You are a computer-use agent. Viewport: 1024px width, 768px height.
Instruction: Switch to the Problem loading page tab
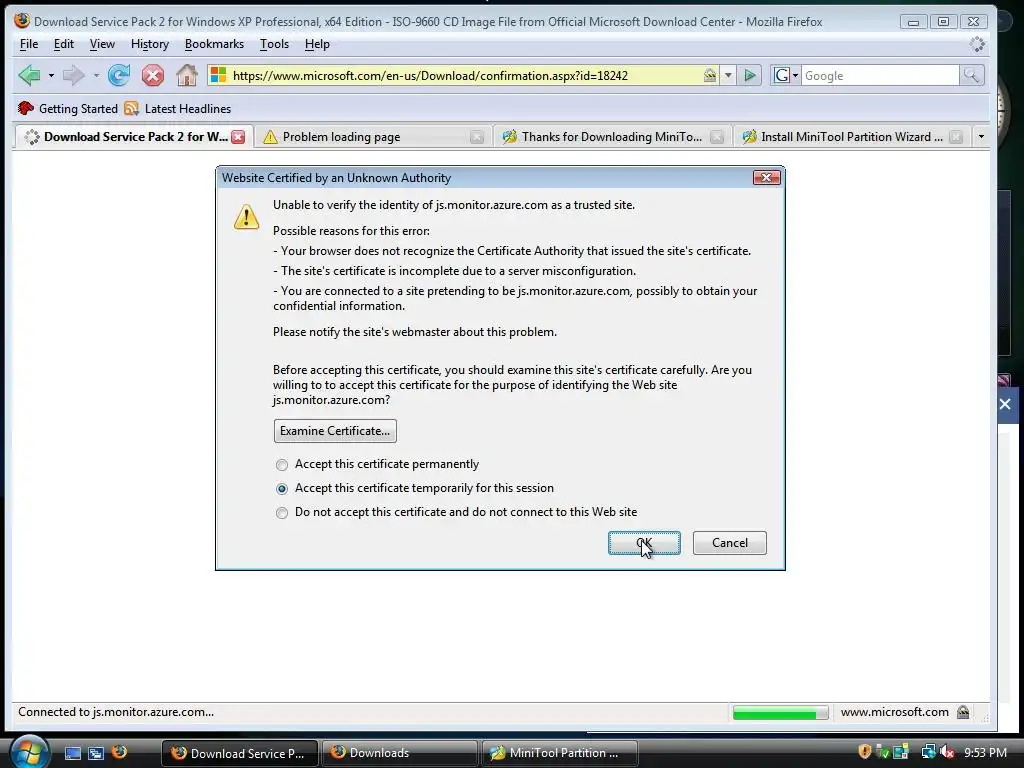[373, 136]
